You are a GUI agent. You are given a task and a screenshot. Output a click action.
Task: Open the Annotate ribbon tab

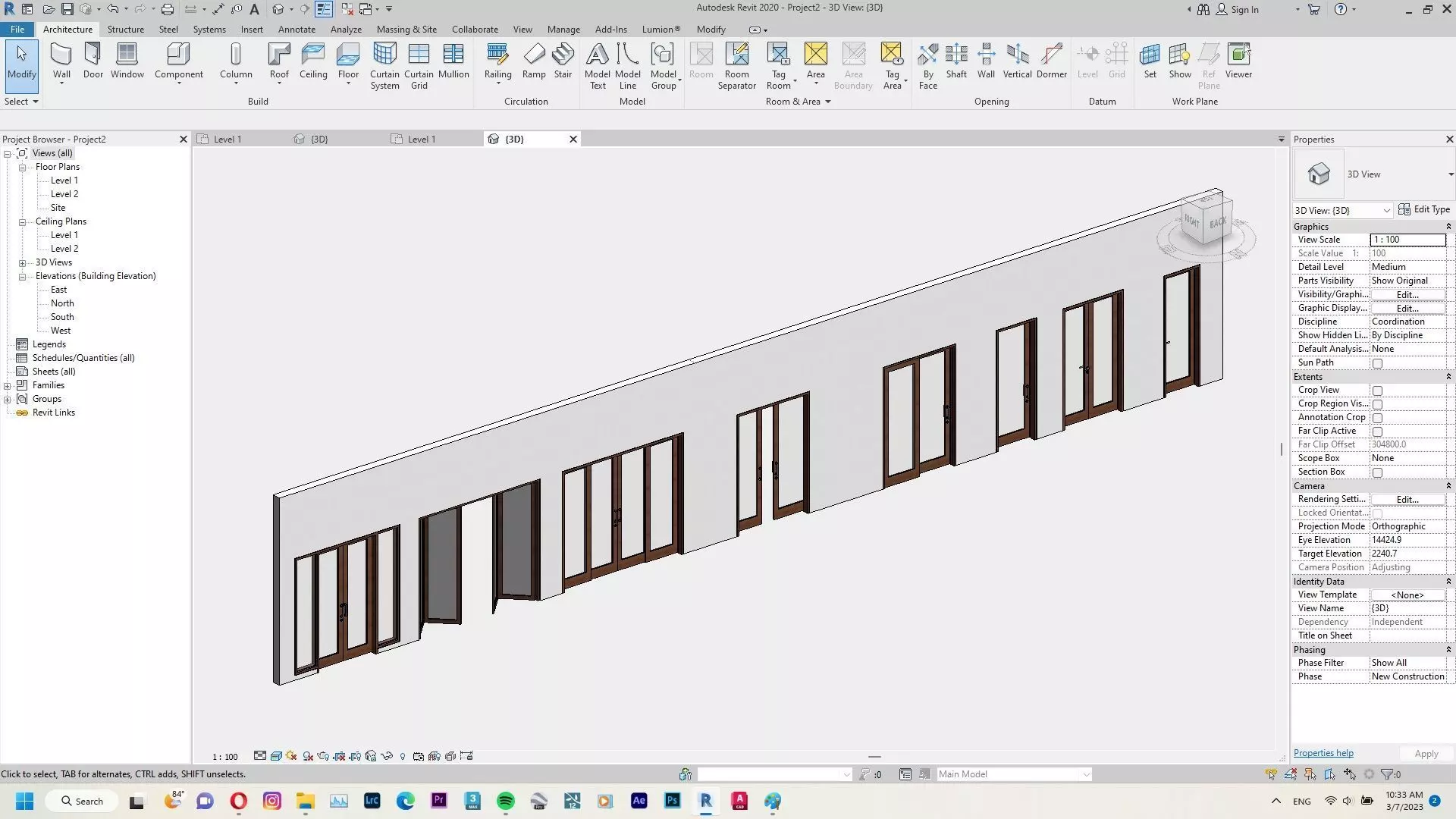[x=296, y=30]
